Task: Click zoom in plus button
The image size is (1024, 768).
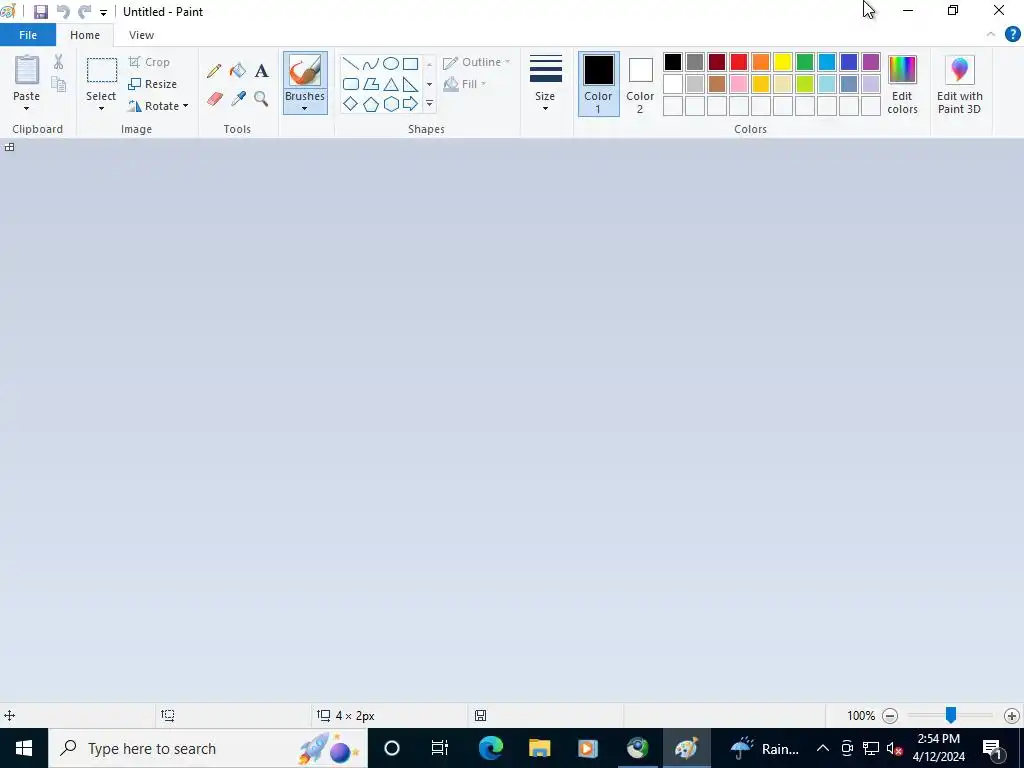Action: click(1012, 716)
